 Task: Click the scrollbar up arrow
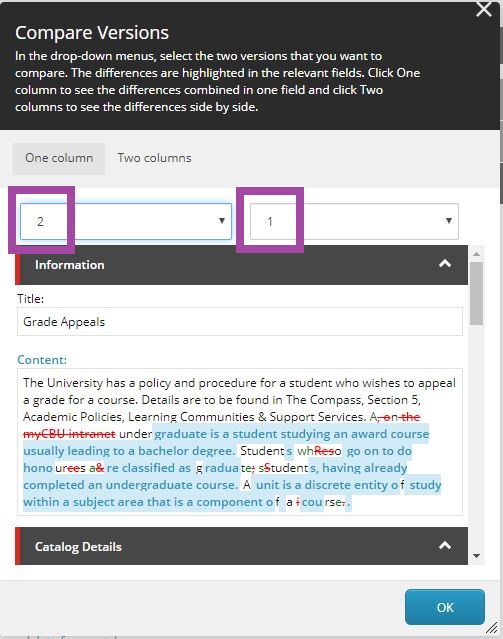coord(477,254)
